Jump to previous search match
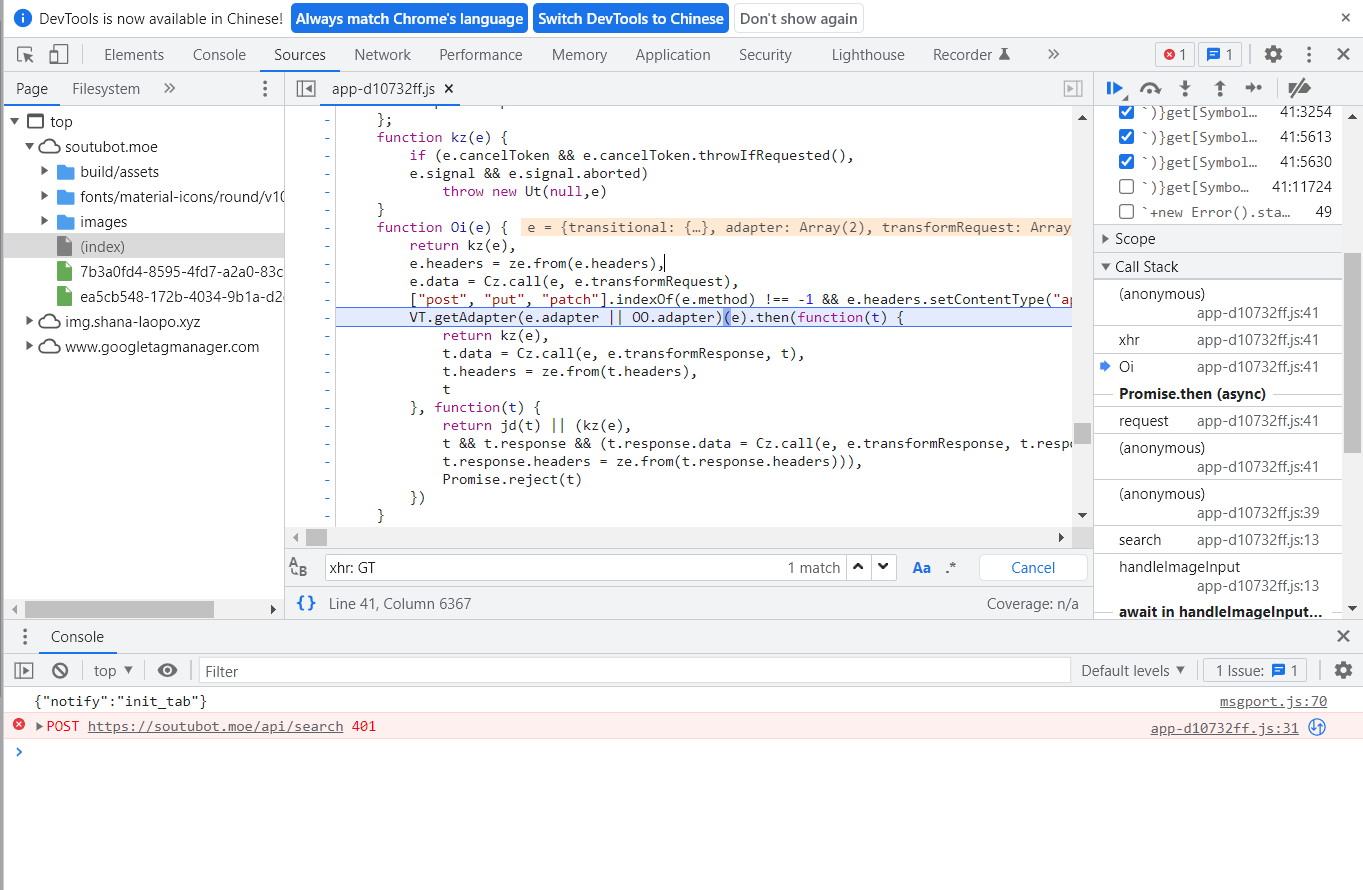The image size is (1363, 890). pos(858,567)
